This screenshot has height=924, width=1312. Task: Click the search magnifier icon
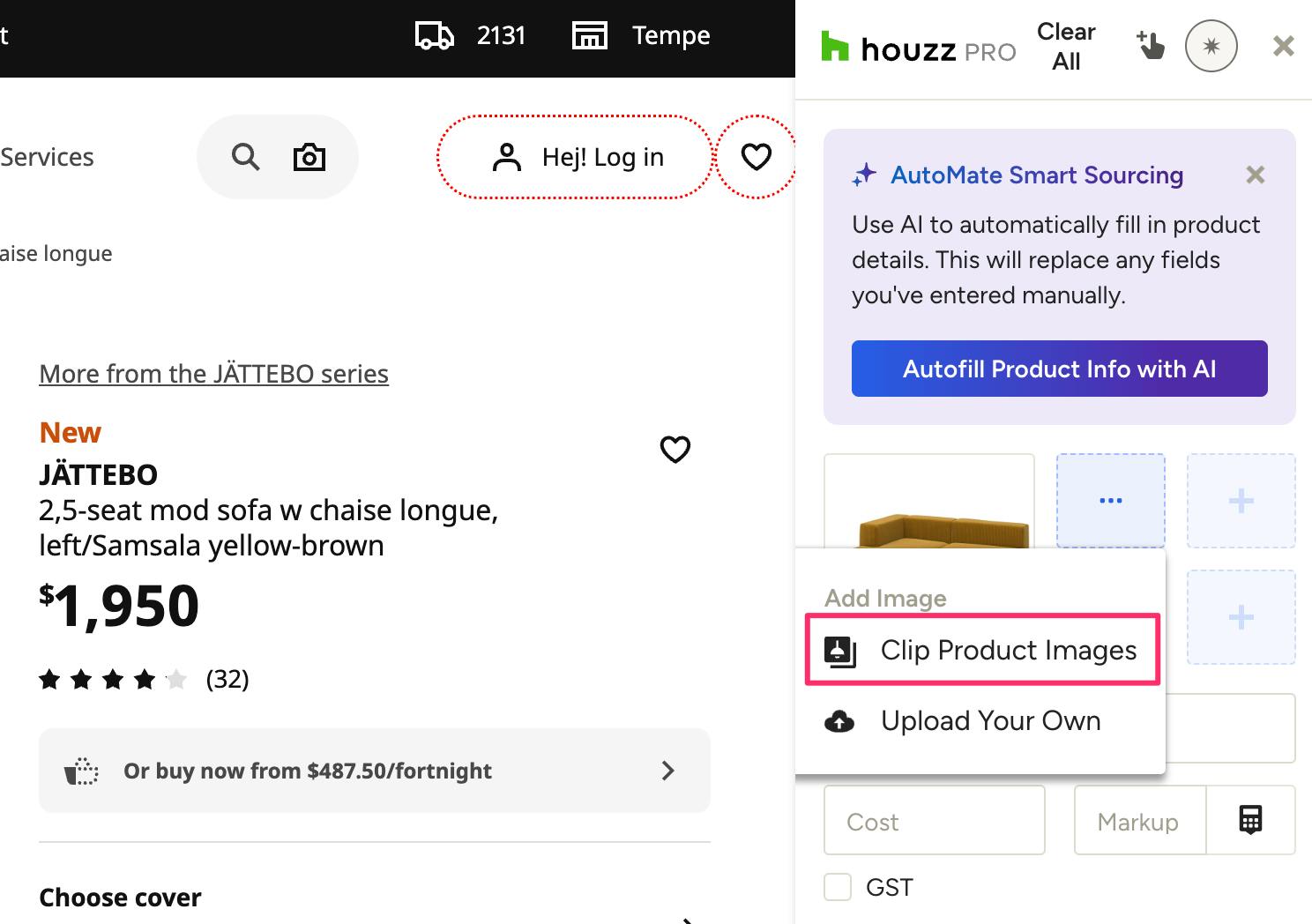[x=245, y=157]
